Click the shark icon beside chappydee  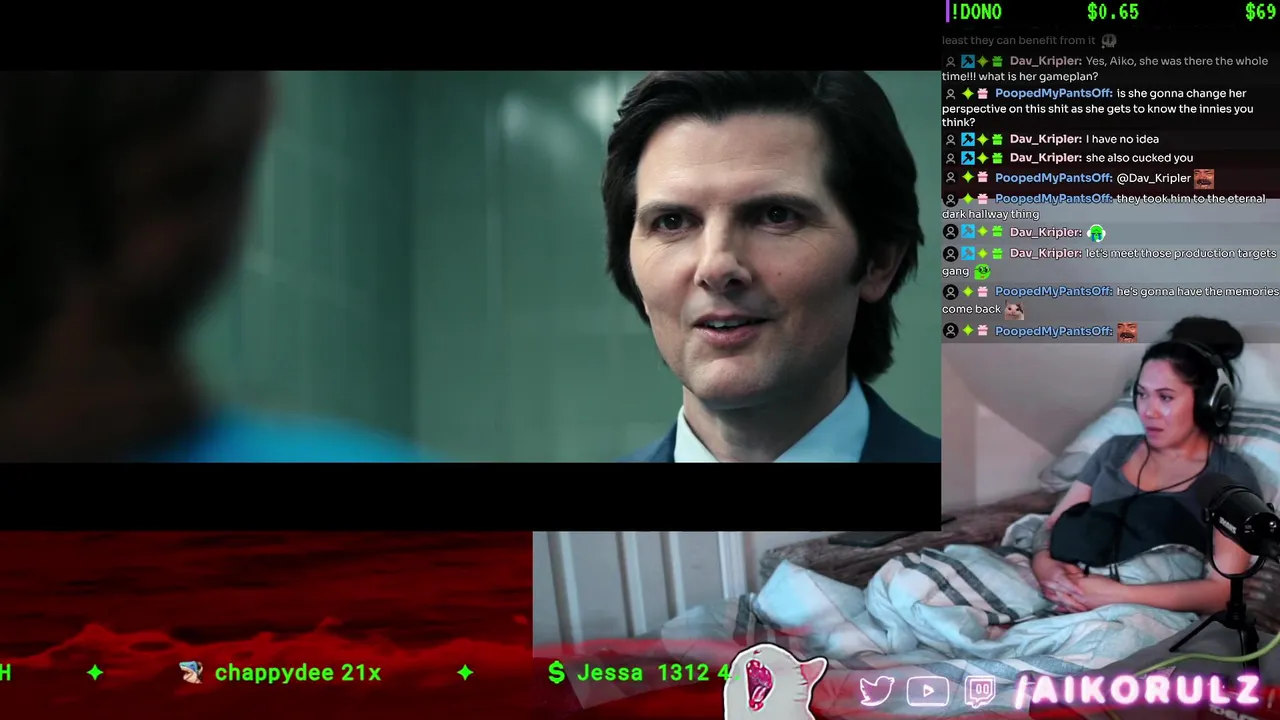click(191, 673)
